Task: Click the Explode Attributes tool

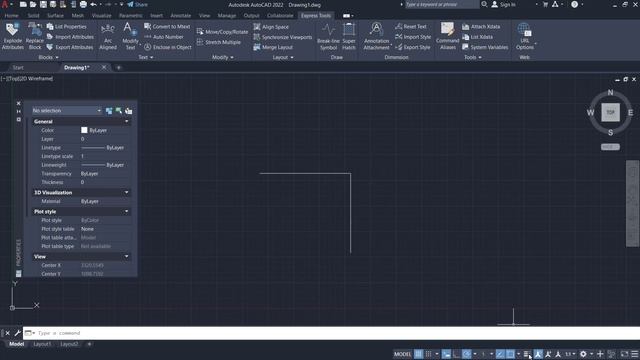Action: pos(13,36)
